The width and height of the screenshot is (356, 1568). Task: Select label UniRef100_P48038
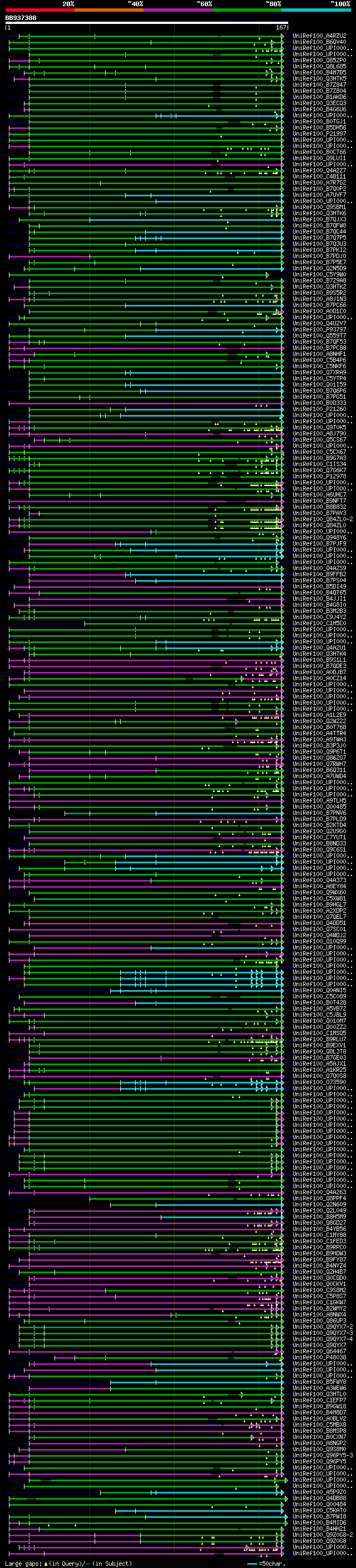[x=319, y=1357]
